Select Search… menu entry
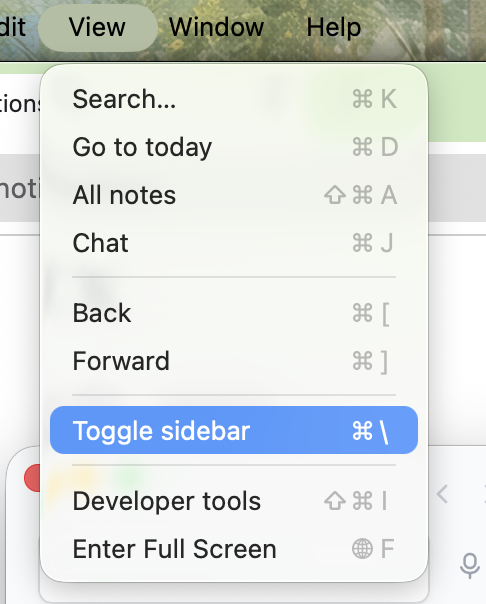This screenshot has height=604, width=486. point(234,99)
